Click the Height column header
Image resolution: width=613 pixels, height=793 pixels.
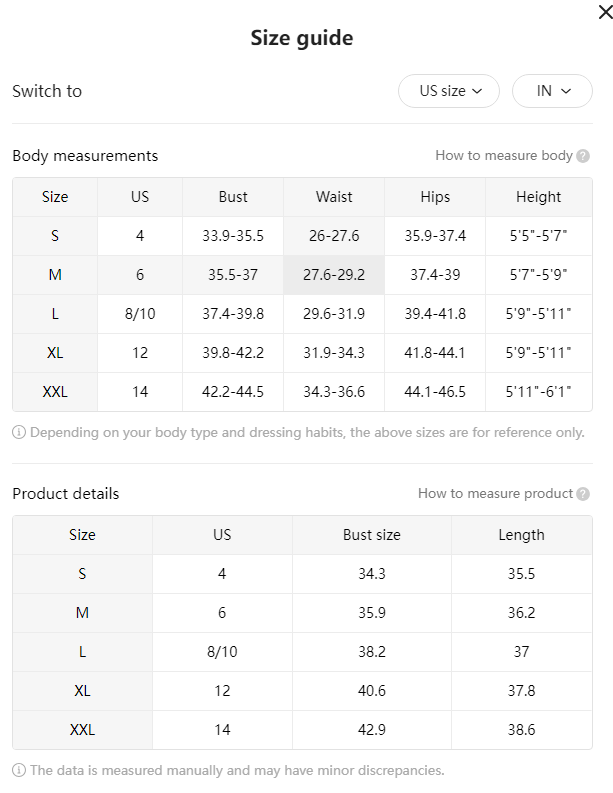[x=539, y=197]
